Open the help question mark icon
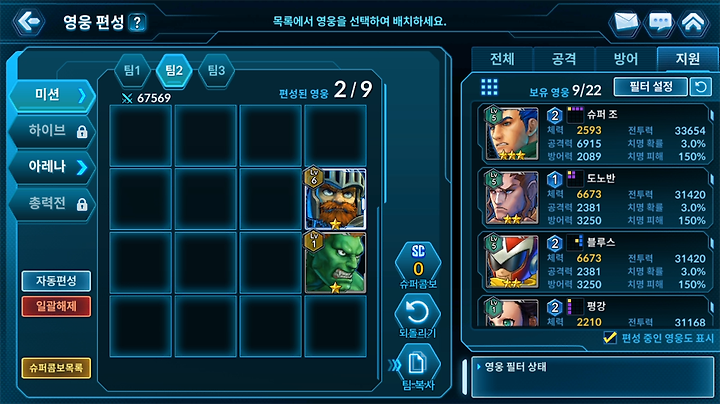 pos(137,22)
